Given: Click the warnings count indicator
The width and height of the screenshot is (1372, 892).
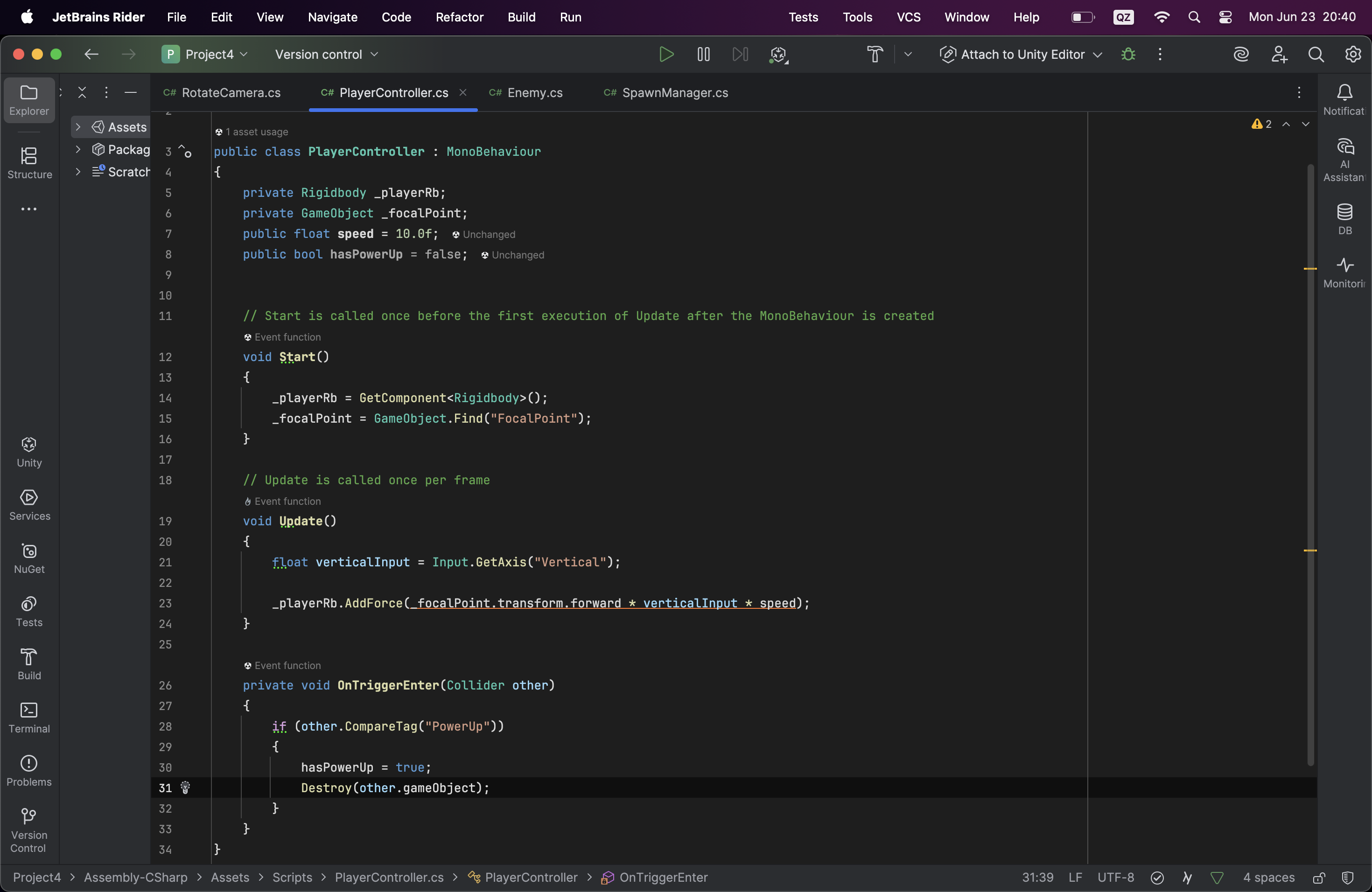Looking at the screenshot, I should 1261,124.
